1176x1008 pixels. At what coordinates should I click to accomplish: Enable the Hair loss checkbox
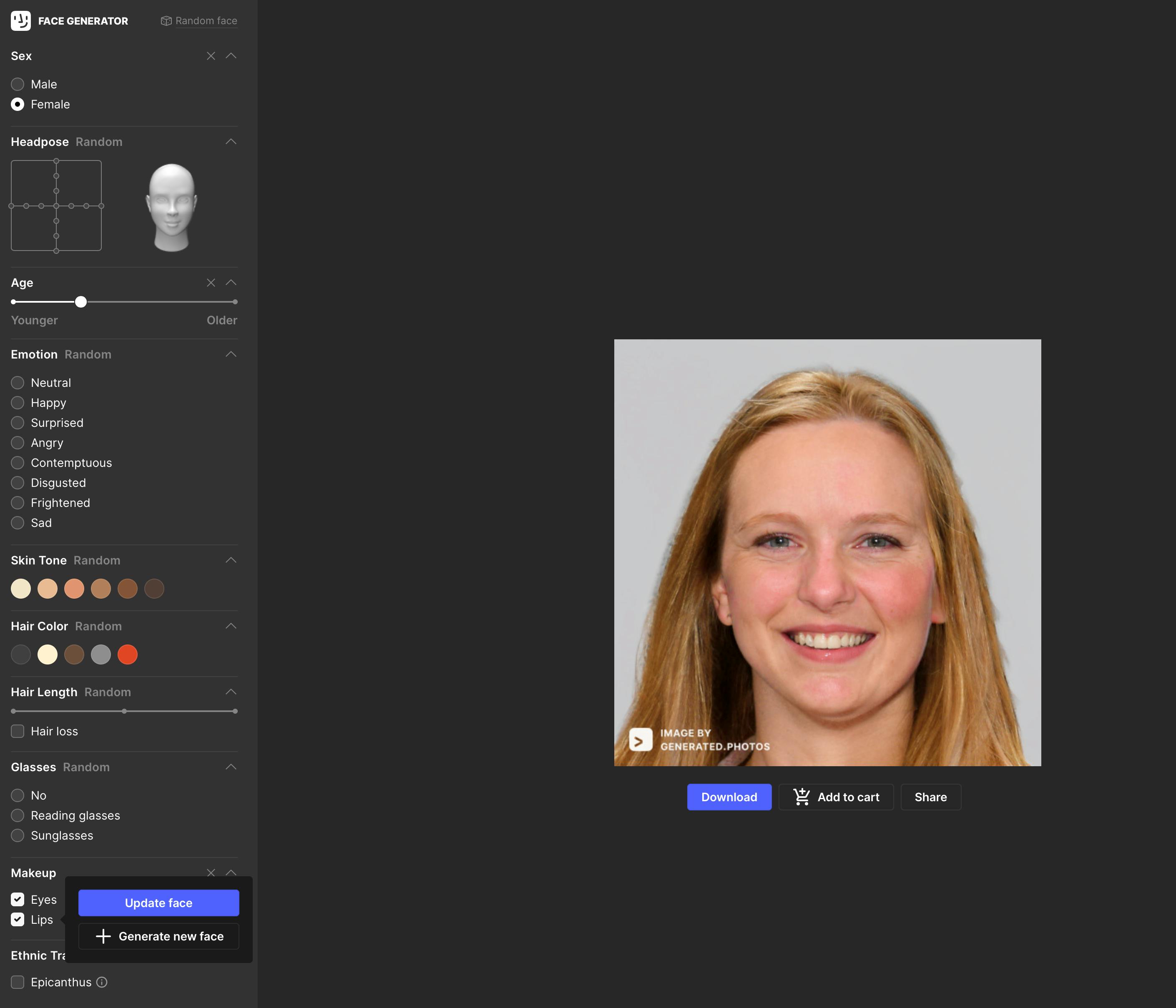[18, 731]
